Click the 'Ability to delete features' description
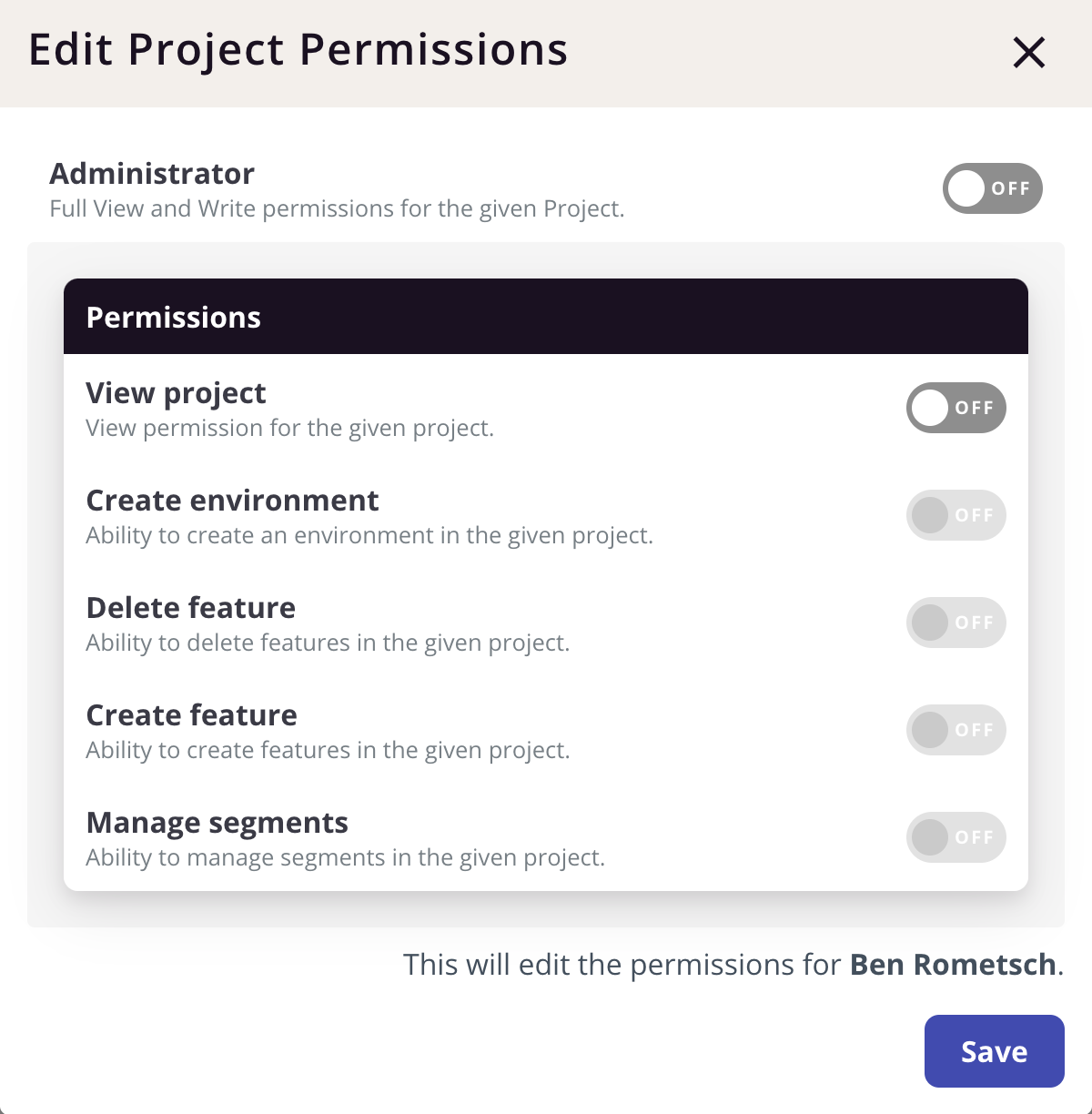 pos(328,643)
